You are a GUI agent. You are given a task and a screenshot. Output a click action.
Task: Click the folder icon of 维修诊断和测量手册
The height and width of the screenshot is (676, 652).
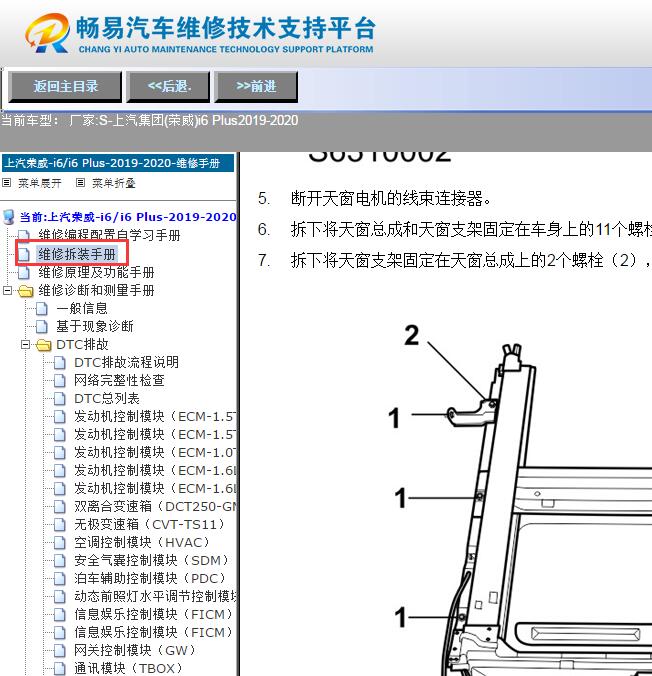click(25, 291)
